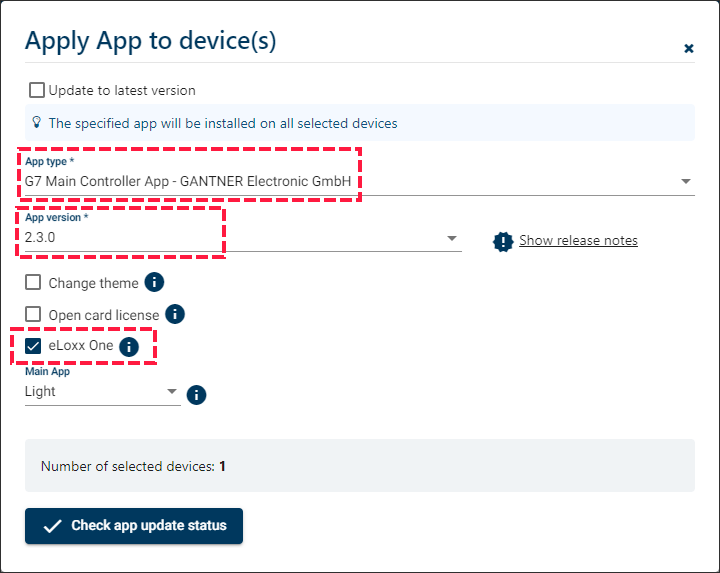Screen dimensions: 720x573
Task: Enable Update to latest version checkbox
Action: (37, 90)
